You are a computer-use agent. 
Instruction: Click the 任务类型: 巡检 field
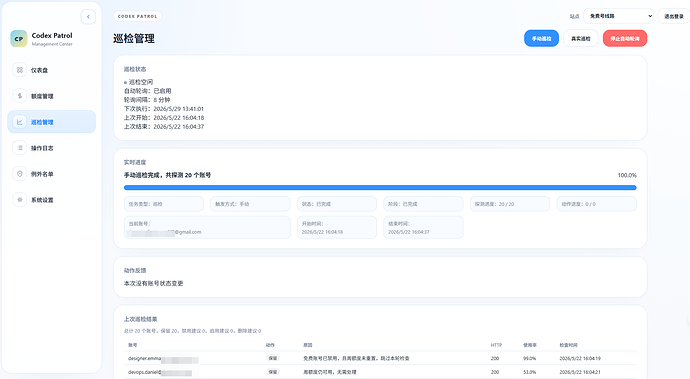tap(164, 204)
